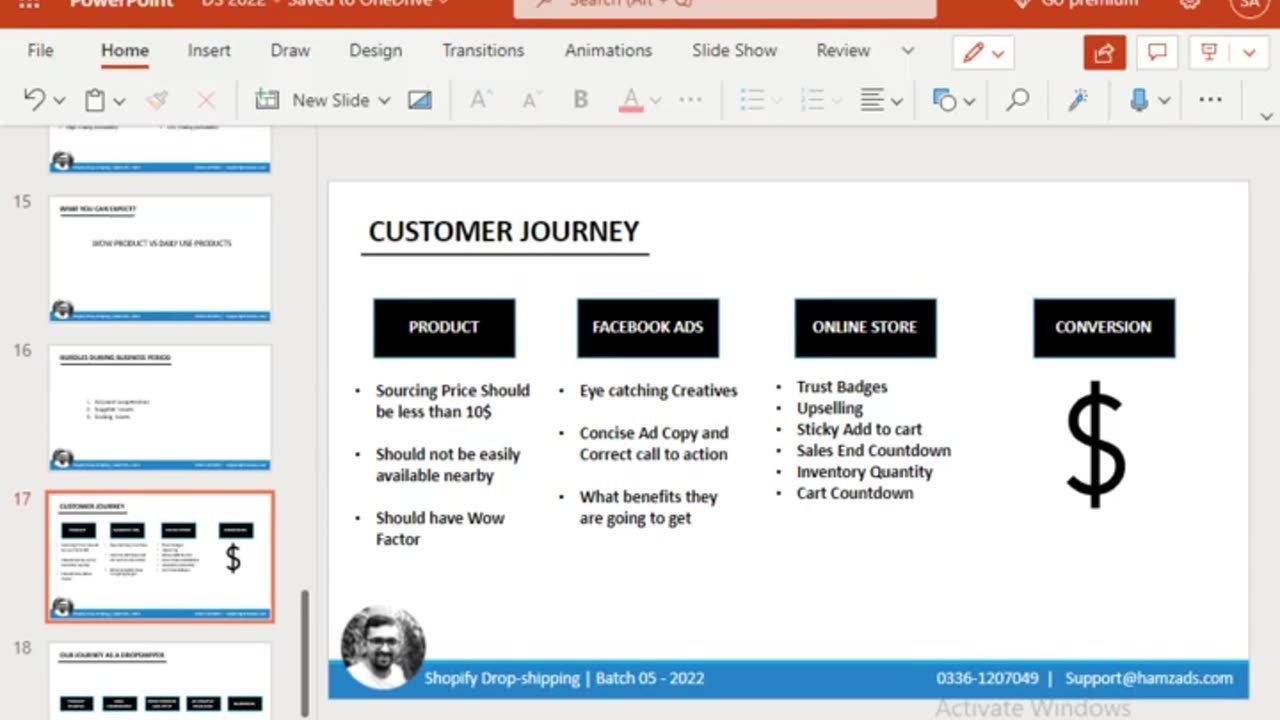Screen dimensions: 1280x720
Task: Click the Present slideshow icon
Action: pyautogui.click(x=1210, y=53)
